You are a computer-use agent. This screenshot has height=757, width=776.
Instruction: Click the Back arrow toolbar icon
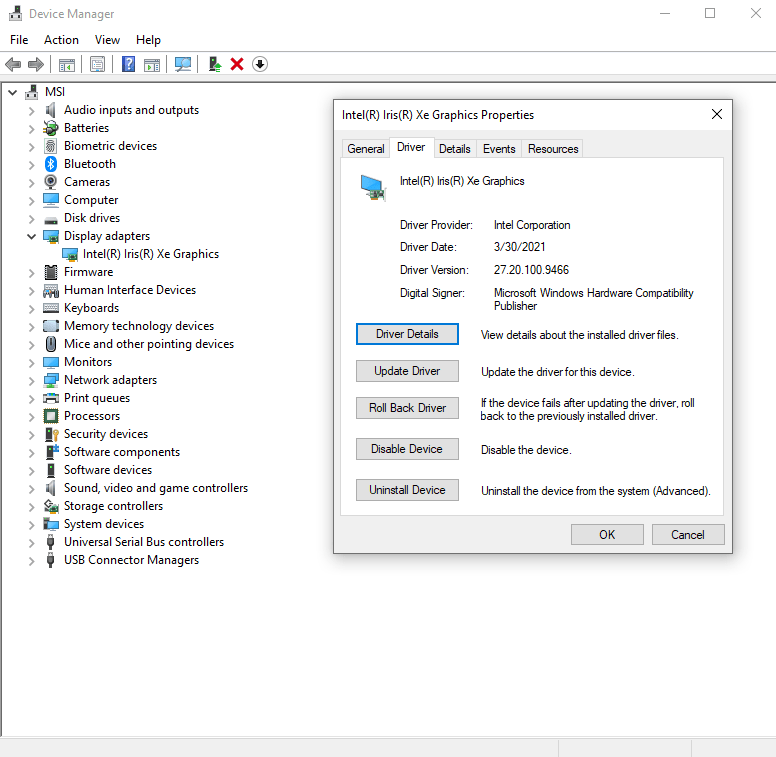pyautogui.click(x=13, y=64)
